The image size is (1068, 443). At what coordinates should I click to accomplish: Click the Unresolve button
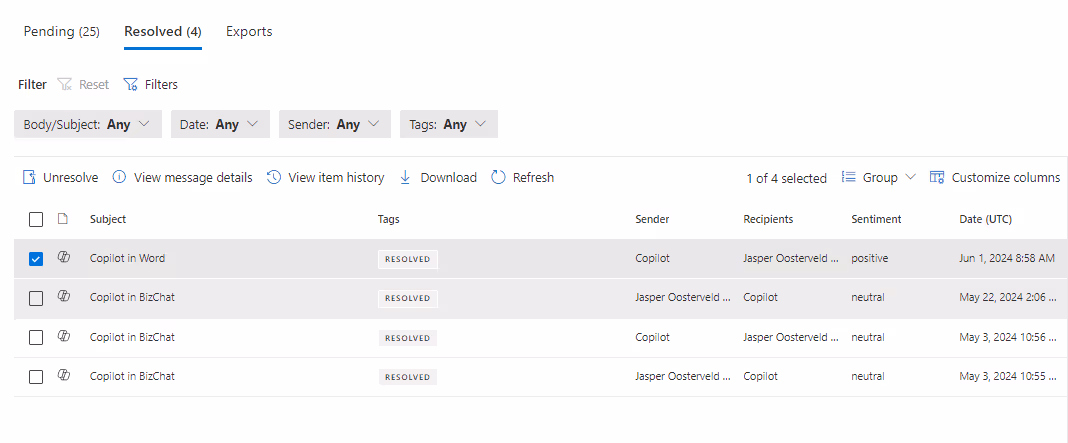tap(61, 177)
